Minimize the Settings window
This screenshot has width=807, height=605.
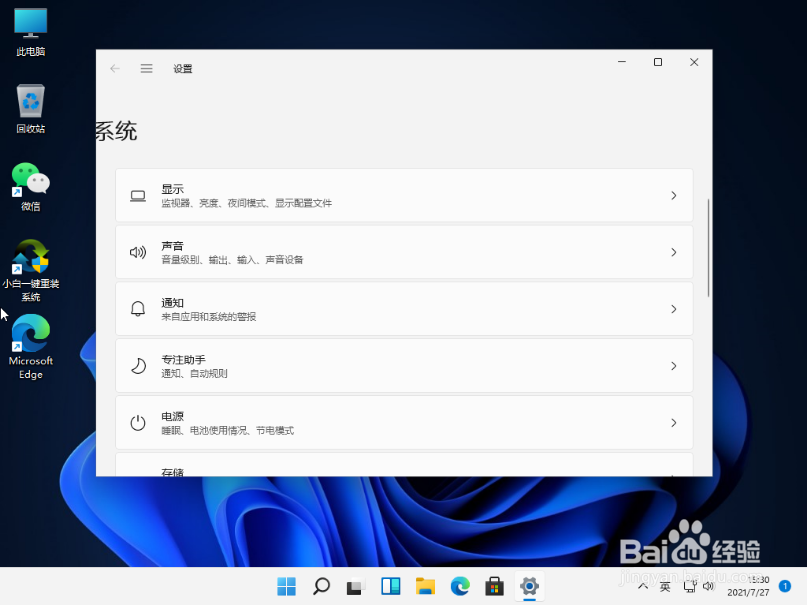[x=622, y=62]
